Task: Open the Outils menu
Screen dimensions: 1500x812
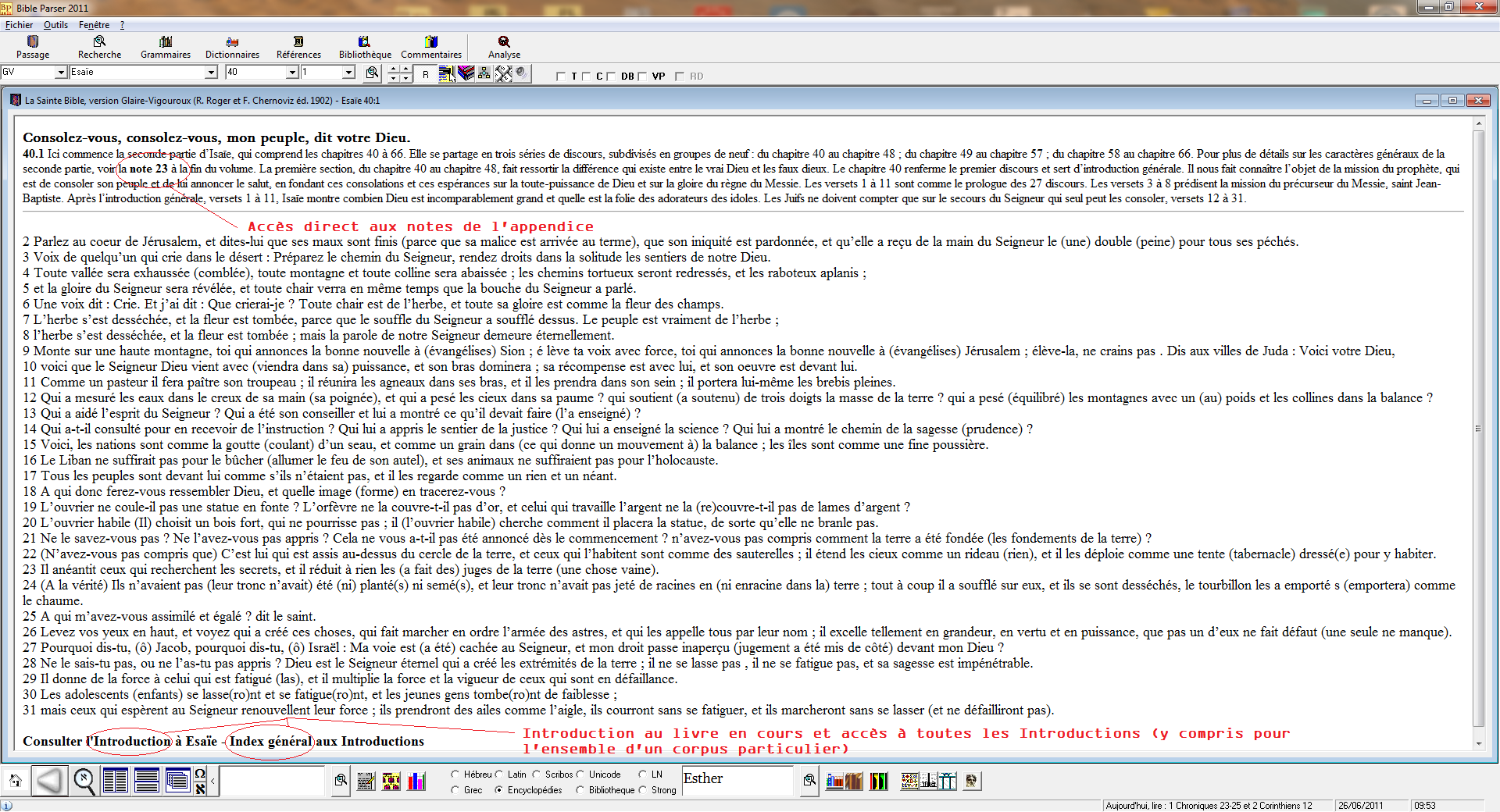Action: tap(55, 25)
